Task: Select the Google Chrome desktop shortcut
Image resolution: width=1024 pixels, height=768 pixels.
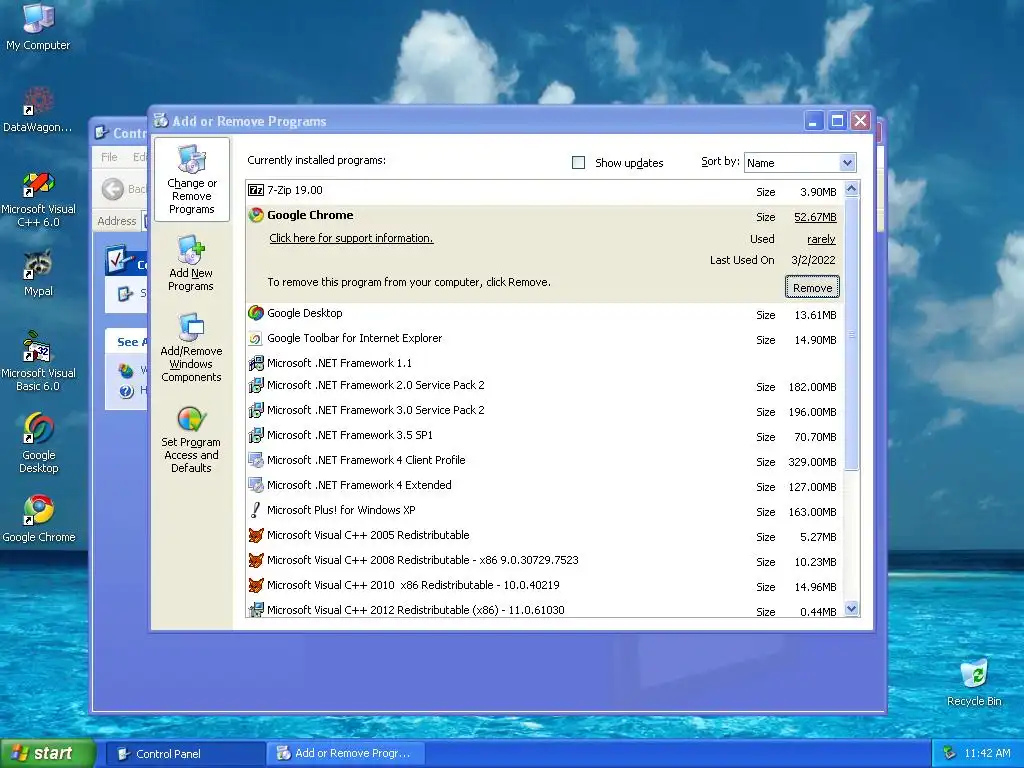Action: click(39, 519)
